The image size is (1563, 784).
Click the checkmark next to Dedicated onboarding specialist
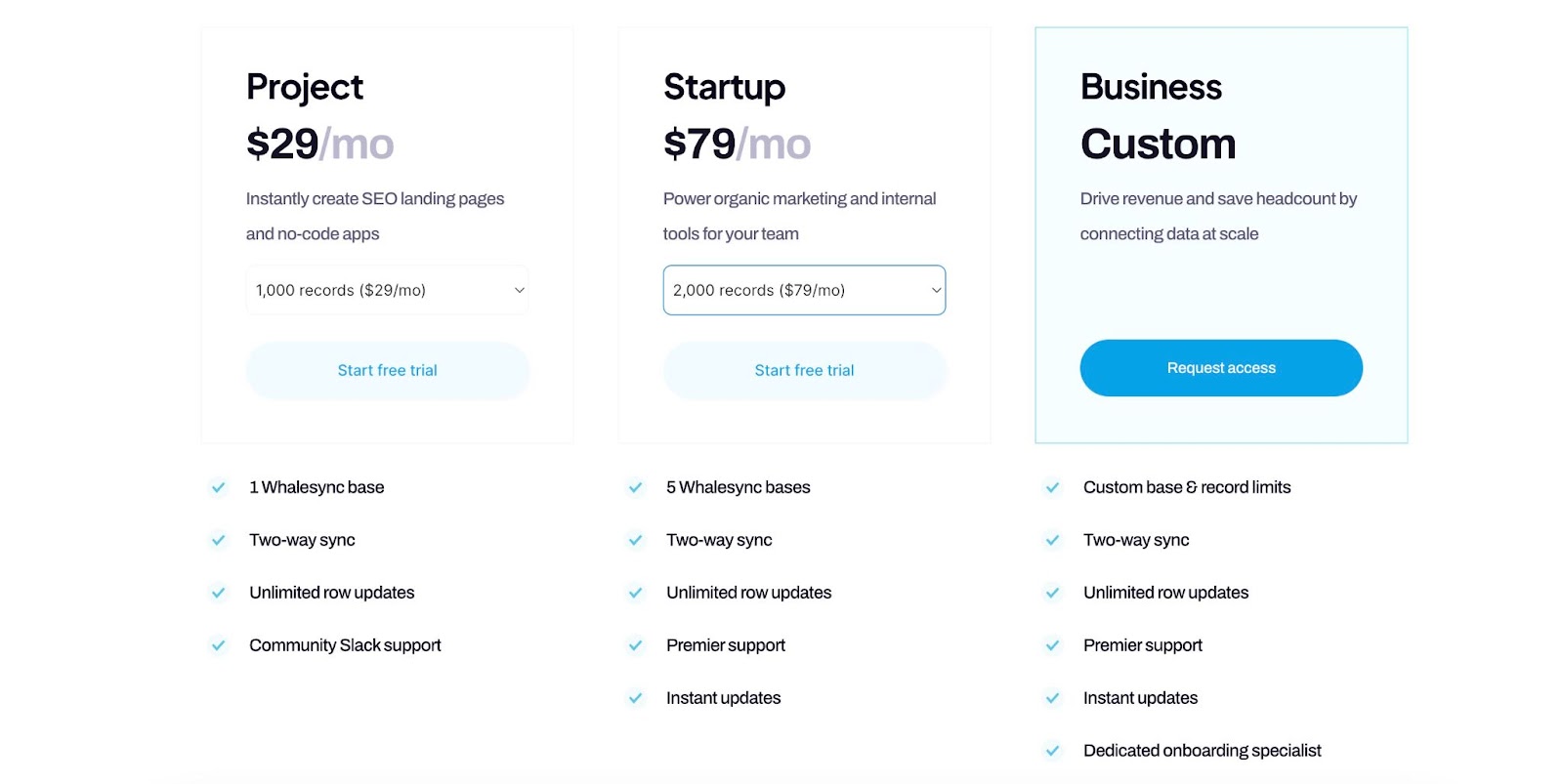click(1053, 751)
